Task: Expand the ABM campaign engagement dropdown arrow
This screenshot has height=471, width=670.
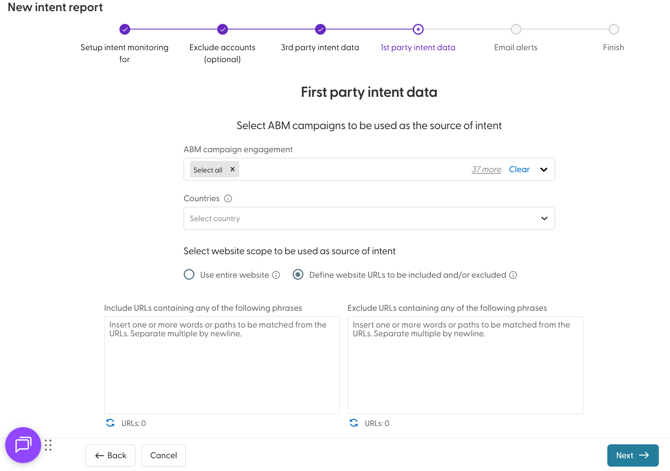Action: click(x=544, y=170)
